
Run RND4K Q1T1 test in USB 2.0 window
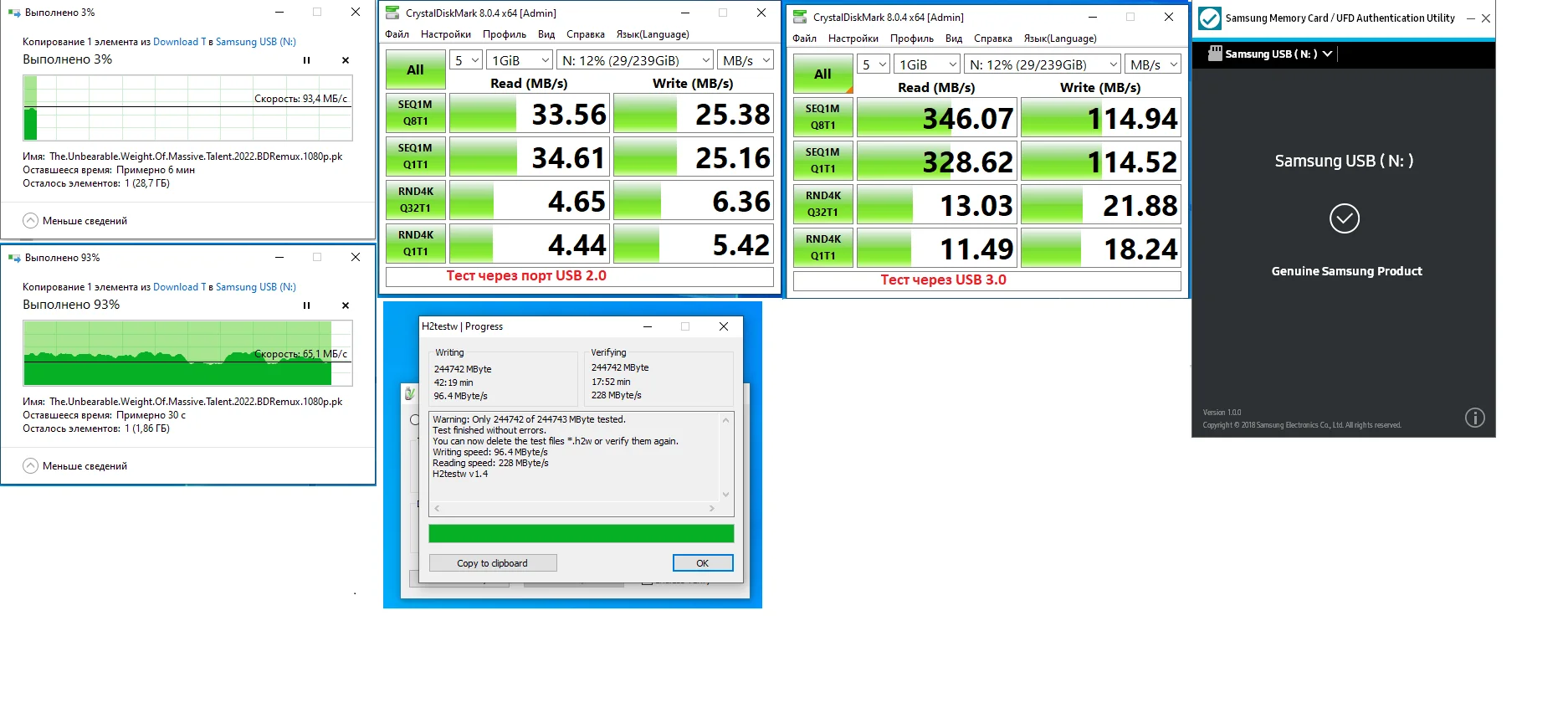point(416,244)
